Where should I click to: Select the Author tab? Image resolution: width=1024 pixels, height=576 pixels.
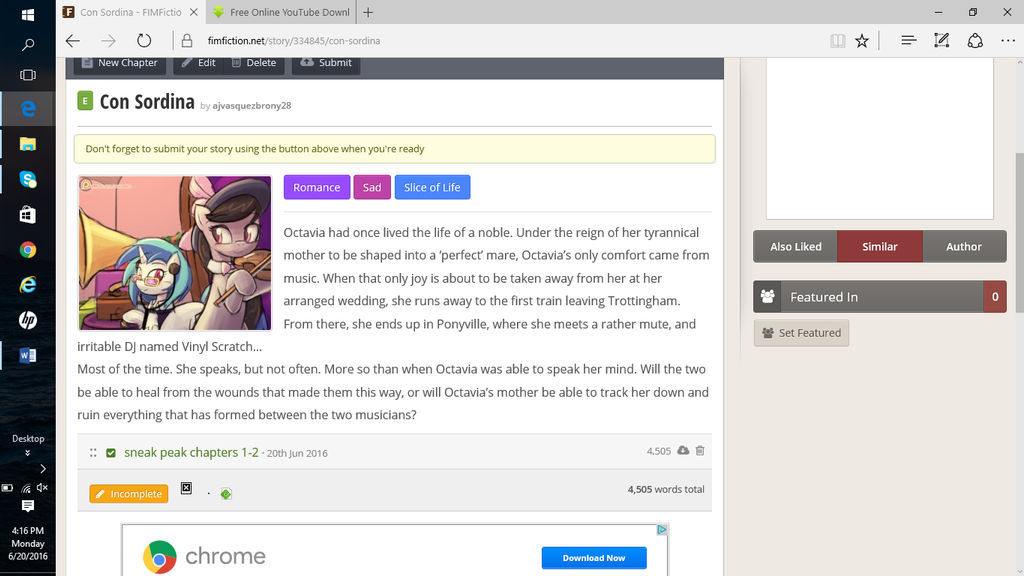[964, 246]
